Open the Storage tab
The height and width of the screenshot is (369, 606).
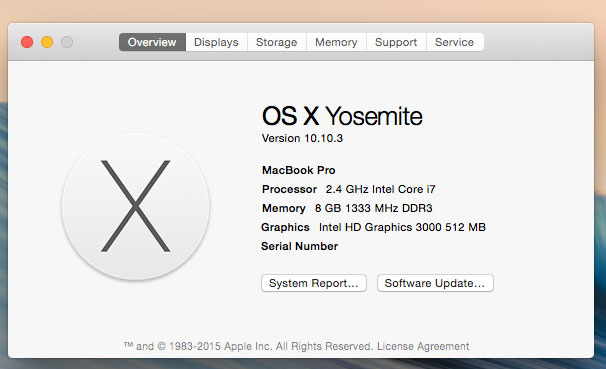277,42
